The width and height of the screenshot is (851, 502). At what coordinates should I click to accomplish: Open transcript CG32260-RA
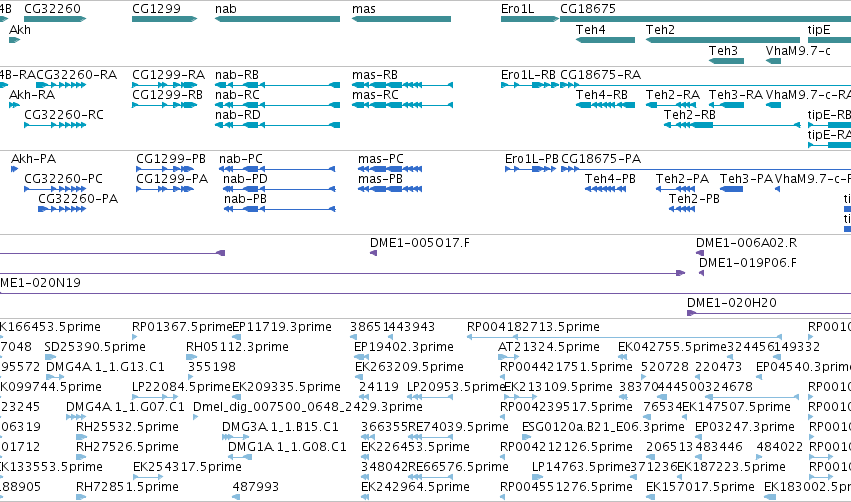point(77,75)
